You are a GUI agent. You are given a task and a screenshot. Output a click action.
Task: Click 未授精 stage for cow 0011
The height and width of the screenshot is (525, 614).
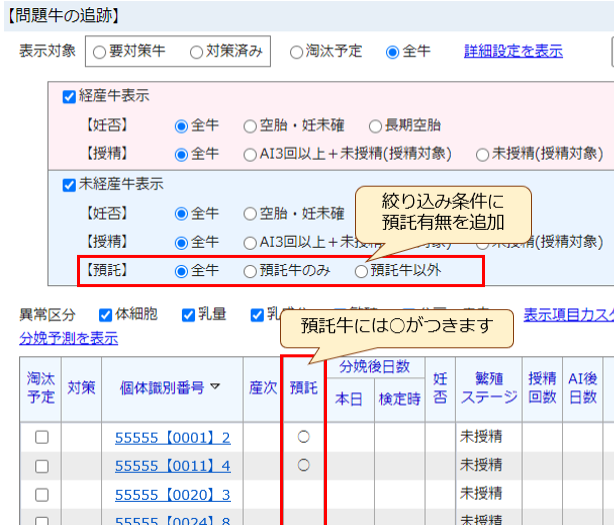coord(481,465)
